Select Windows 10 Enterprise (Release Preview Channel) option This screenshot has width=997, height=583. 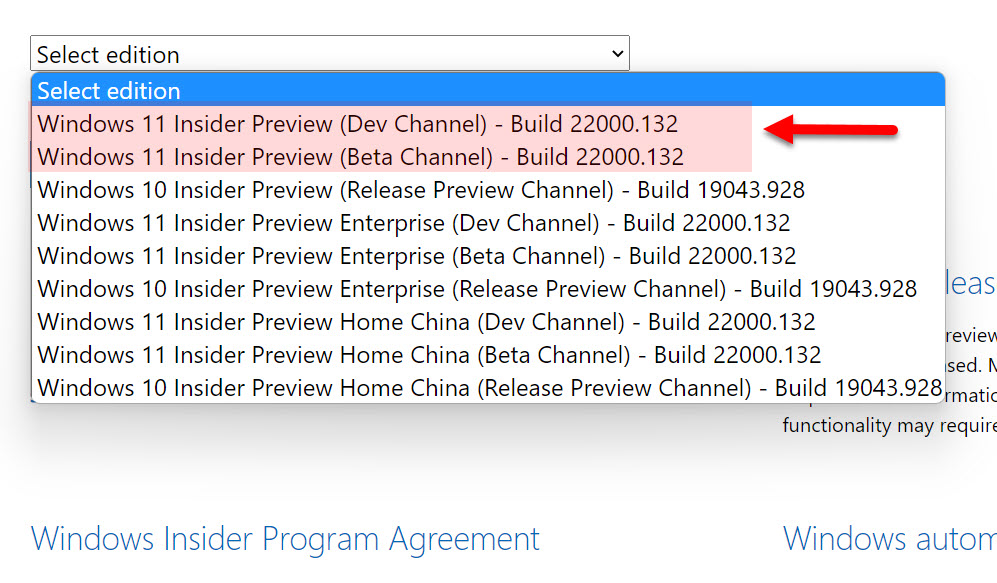point(476,289)
